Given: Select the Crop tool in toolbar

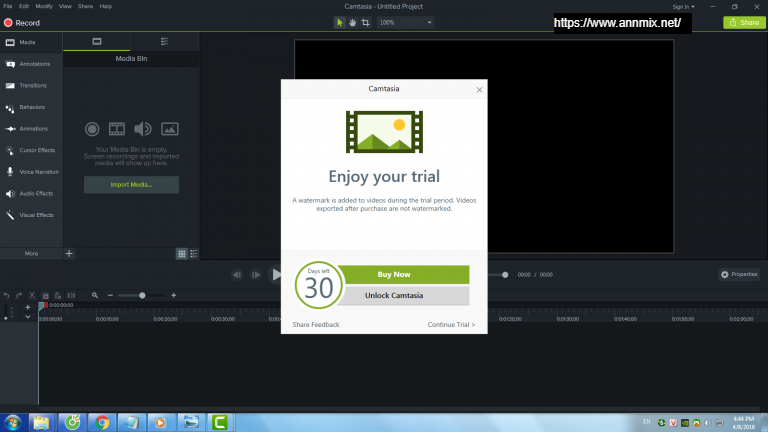Looking at the screenshot, I should tap(365, 23).
